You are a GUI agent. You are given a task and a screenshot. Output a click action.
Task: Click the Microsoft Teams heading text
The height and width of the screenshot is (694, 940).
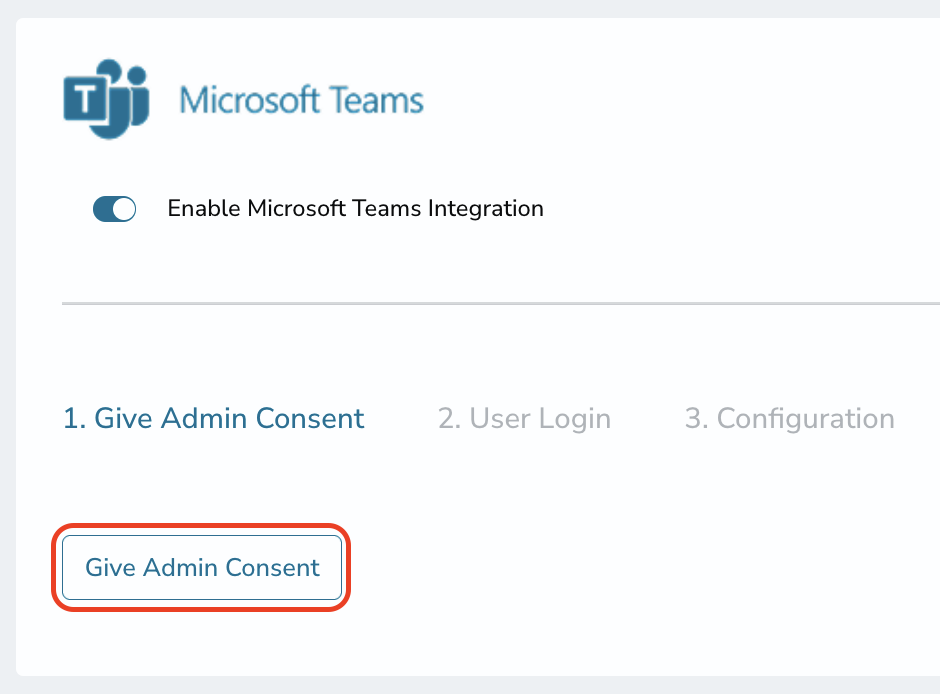tap(302, 99)
